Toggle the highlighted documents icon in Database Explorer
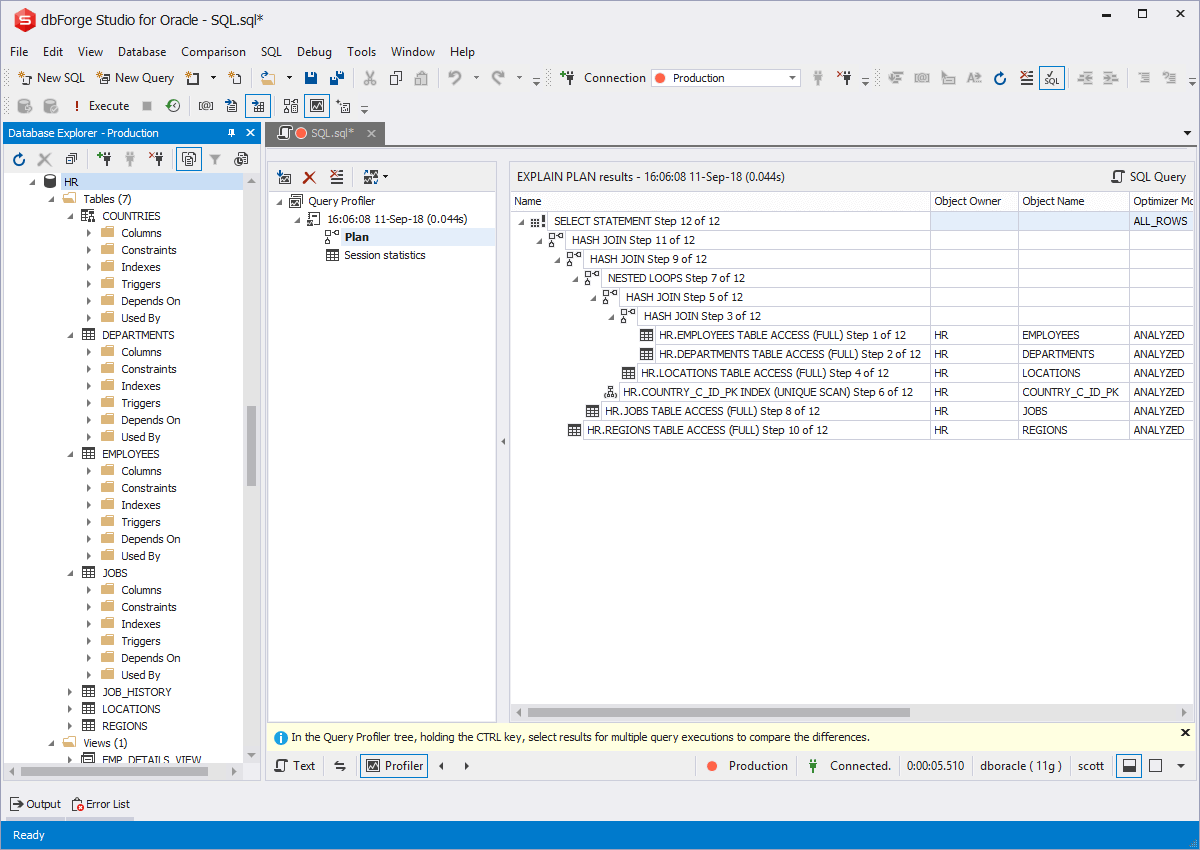 coord(189,159)
